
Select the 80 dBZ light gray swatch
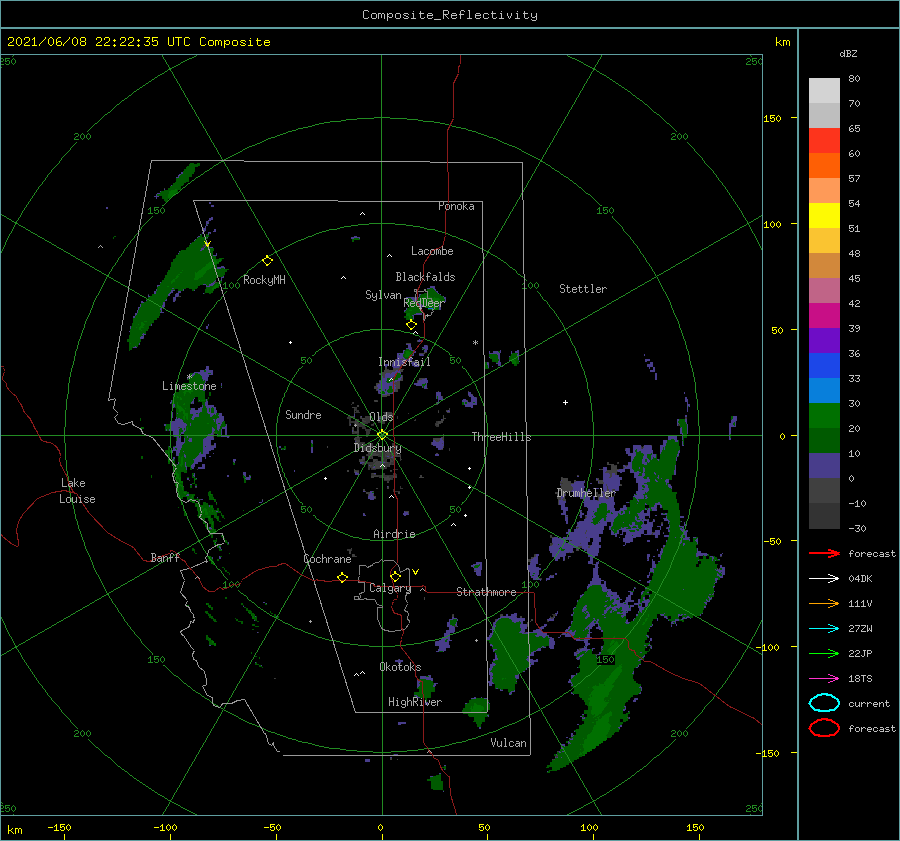coord(824,90)
